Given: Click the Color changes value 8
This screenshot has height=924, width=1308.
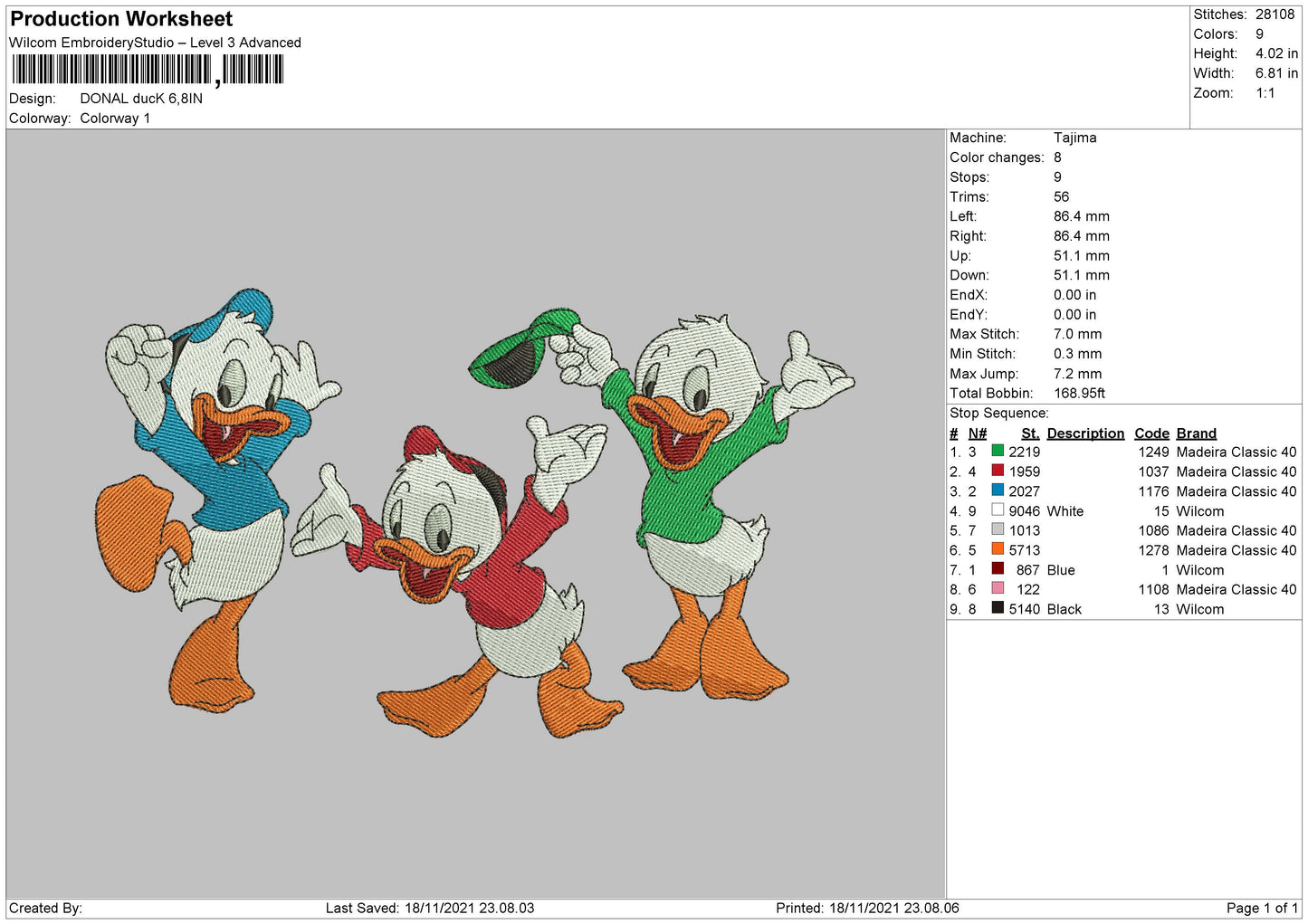Looking at the screenshot, I should click(x=1057, y=157).
